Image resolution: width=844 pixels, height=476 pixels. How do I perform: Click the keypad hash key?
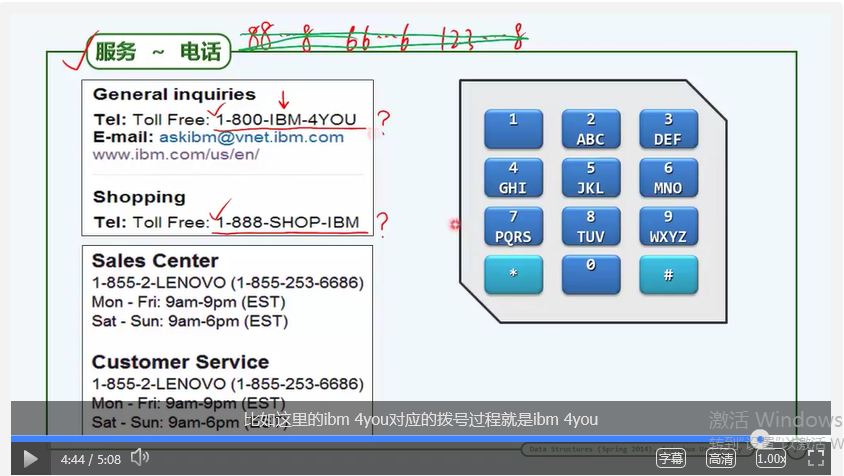pos(668,275)
